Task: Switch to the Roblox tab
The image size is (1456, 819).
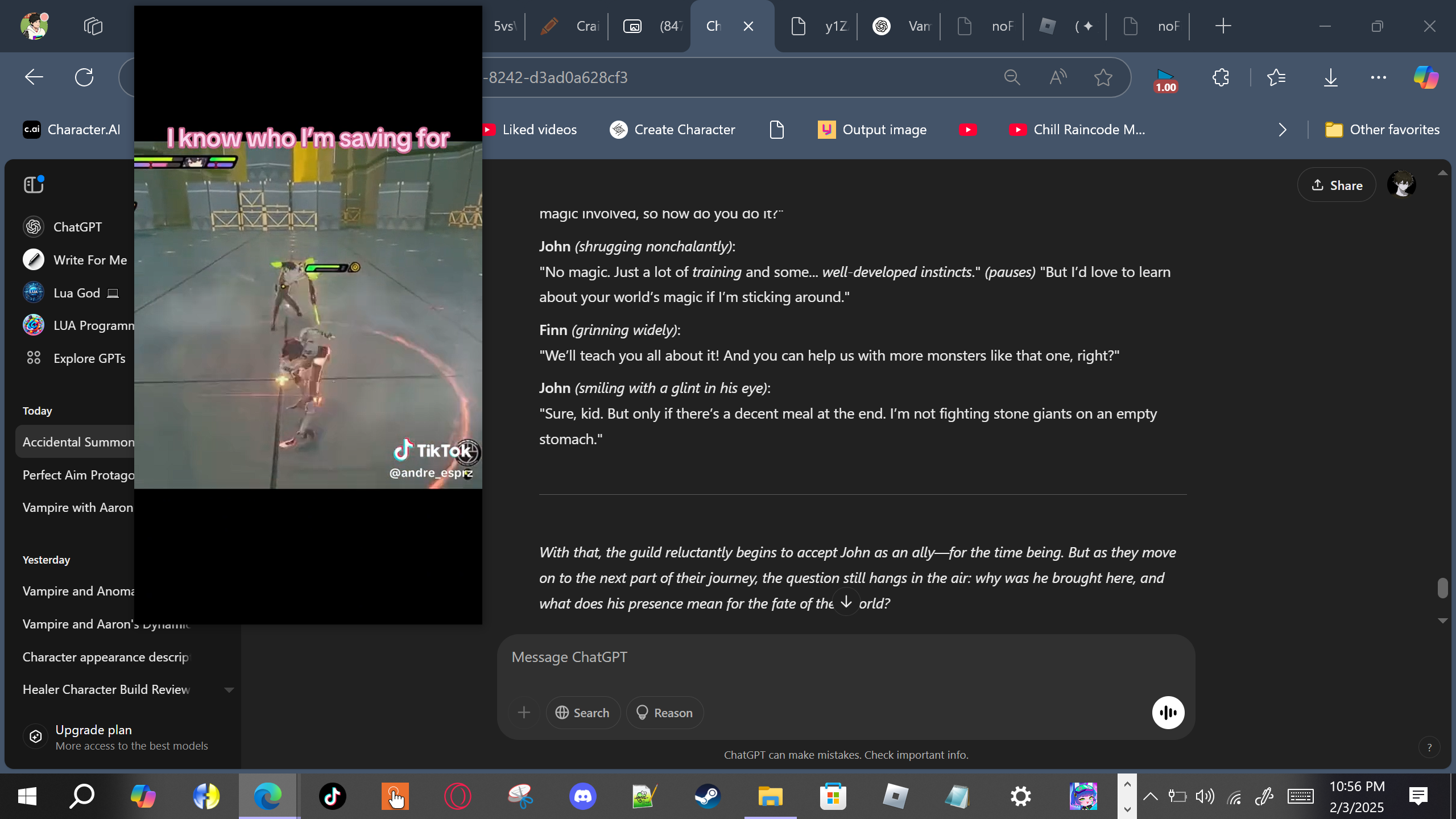Action: [1066, 26]
